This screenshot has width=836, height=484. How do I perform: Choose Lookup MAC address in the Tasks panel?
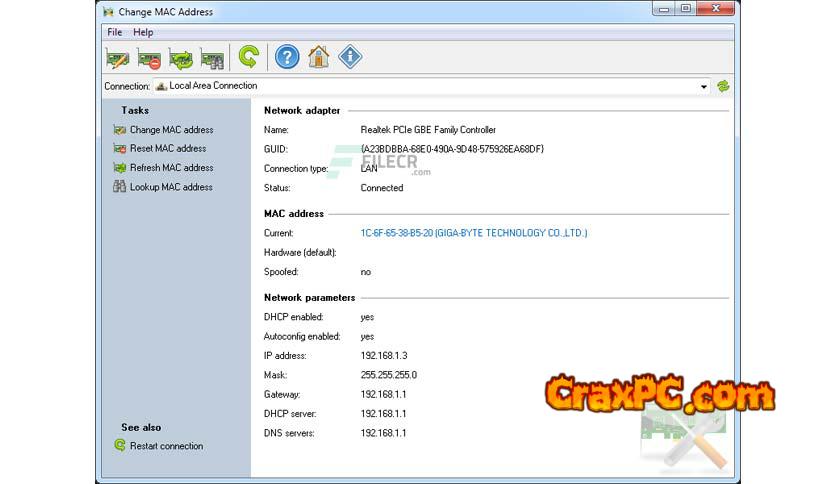pyautogui.click(x=171, y=187)
